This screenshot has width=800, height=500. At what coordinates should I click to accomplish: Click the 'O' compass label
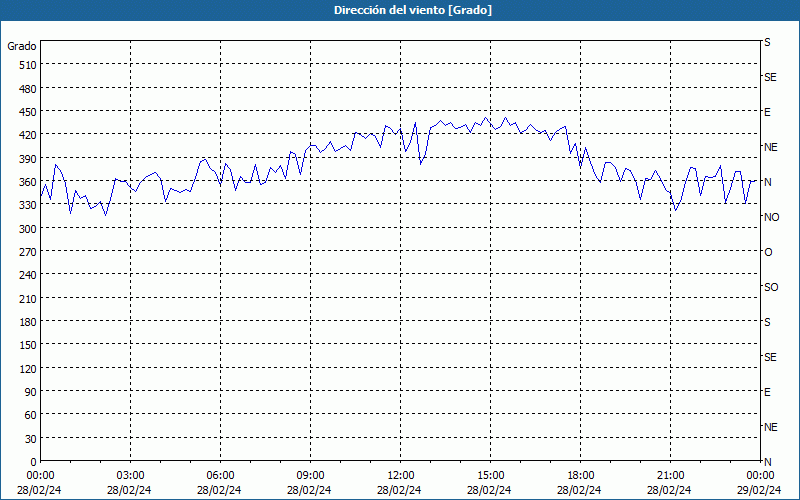pyautogui.click(x=768, y=252)
